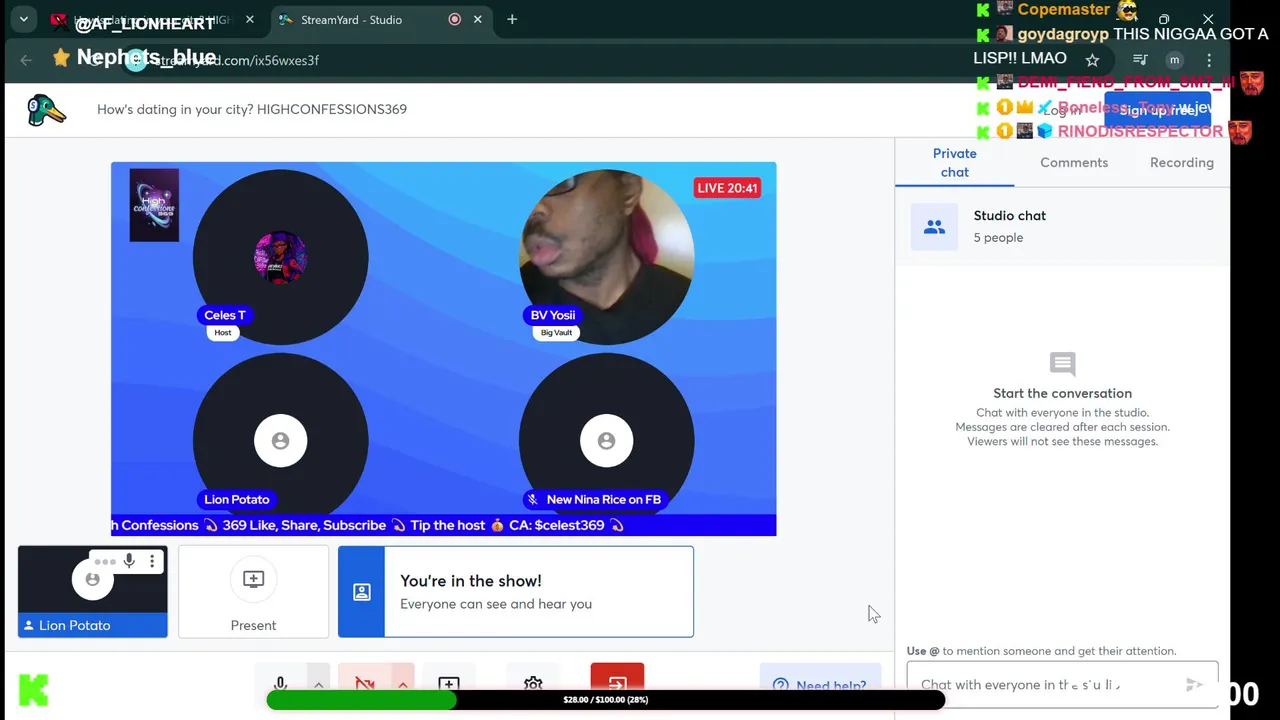Screen dimensions: 1280x720
Task: Click the green donation goal progress bar
Action: 605,700
